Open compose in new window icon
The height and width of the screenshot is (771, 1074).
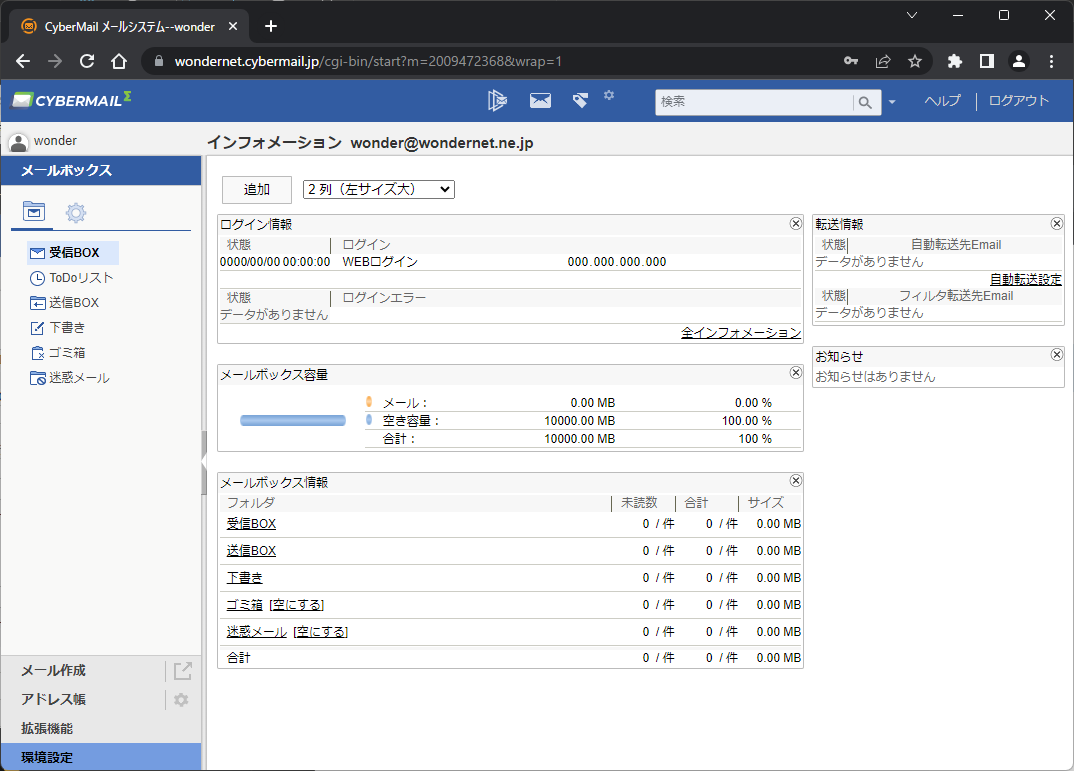pyautogui.click(x=182, y=671)
